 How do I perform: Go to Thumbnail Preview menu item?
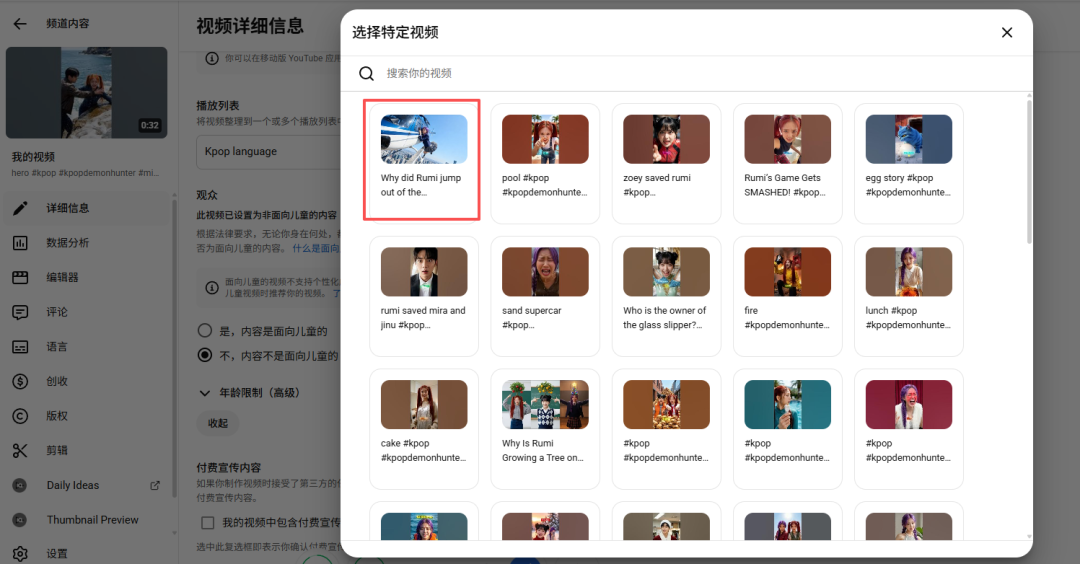click(x=86, y=520)
